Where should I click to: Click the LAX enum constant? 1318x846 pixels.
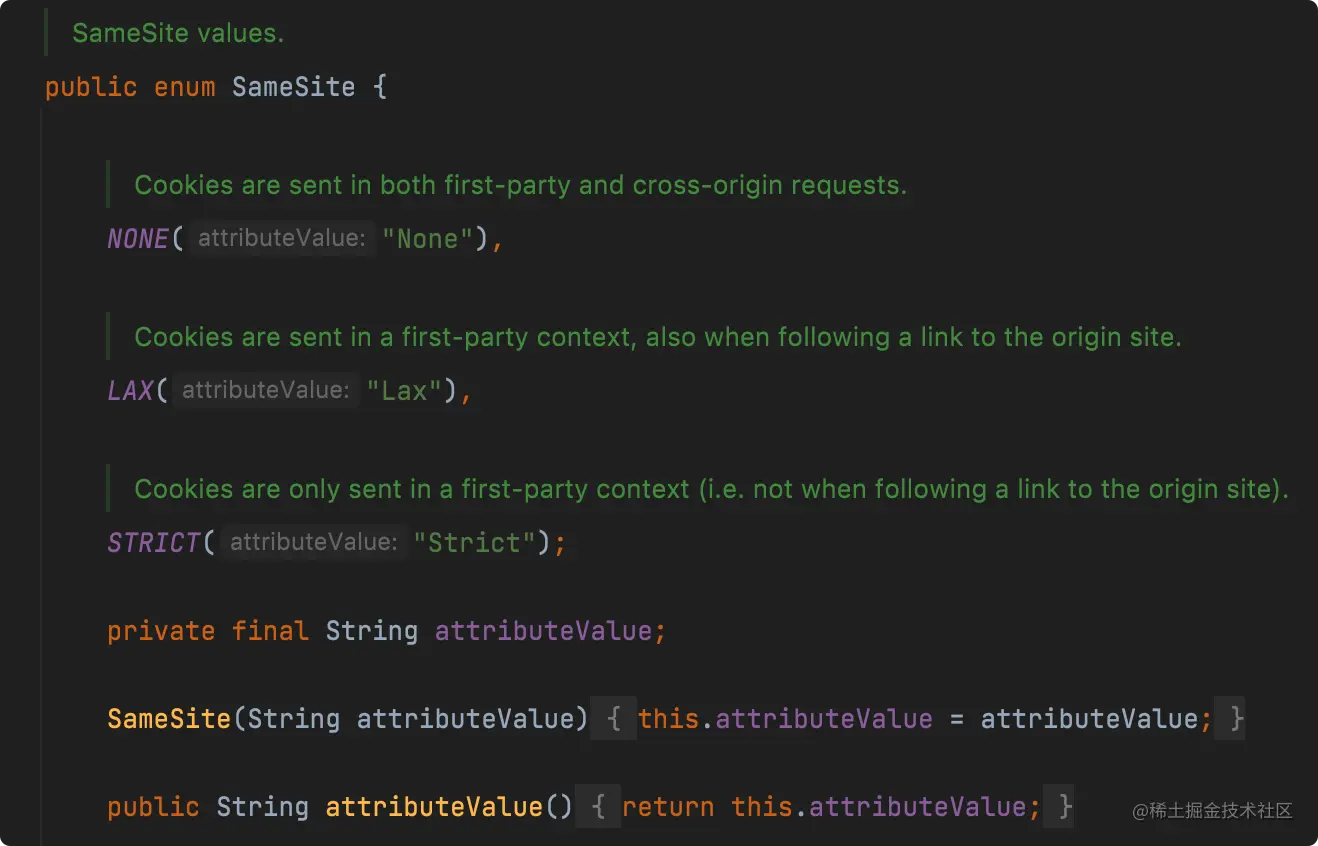(130, 390)
